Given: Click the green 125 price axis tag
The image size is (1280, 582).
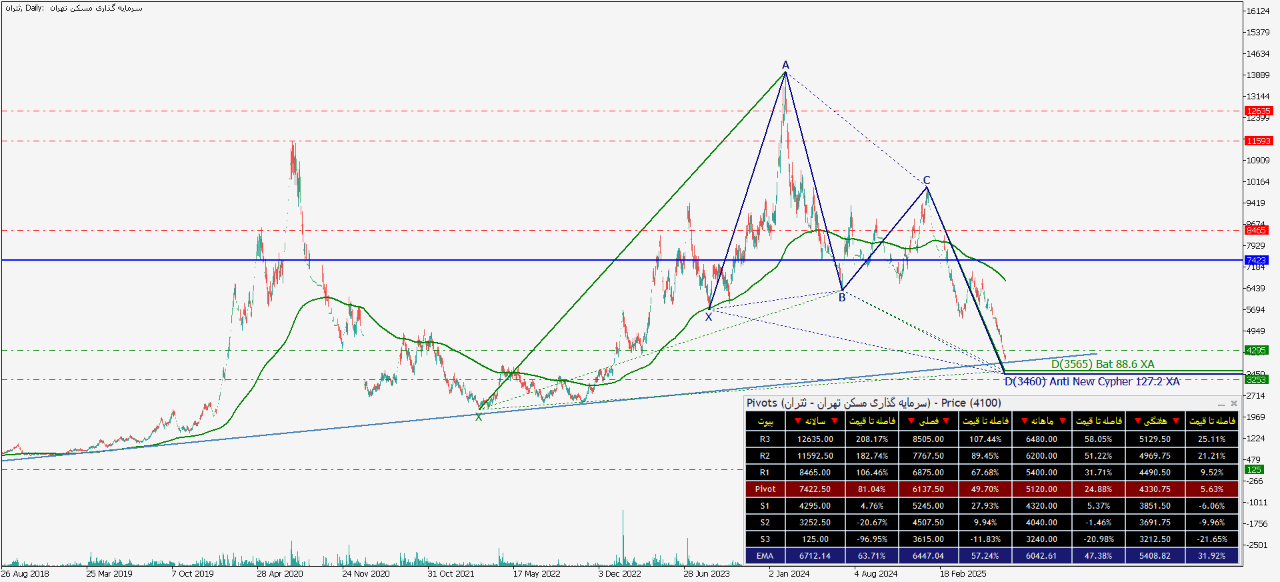Looking at the screenshot, I should coord(1253,468).
